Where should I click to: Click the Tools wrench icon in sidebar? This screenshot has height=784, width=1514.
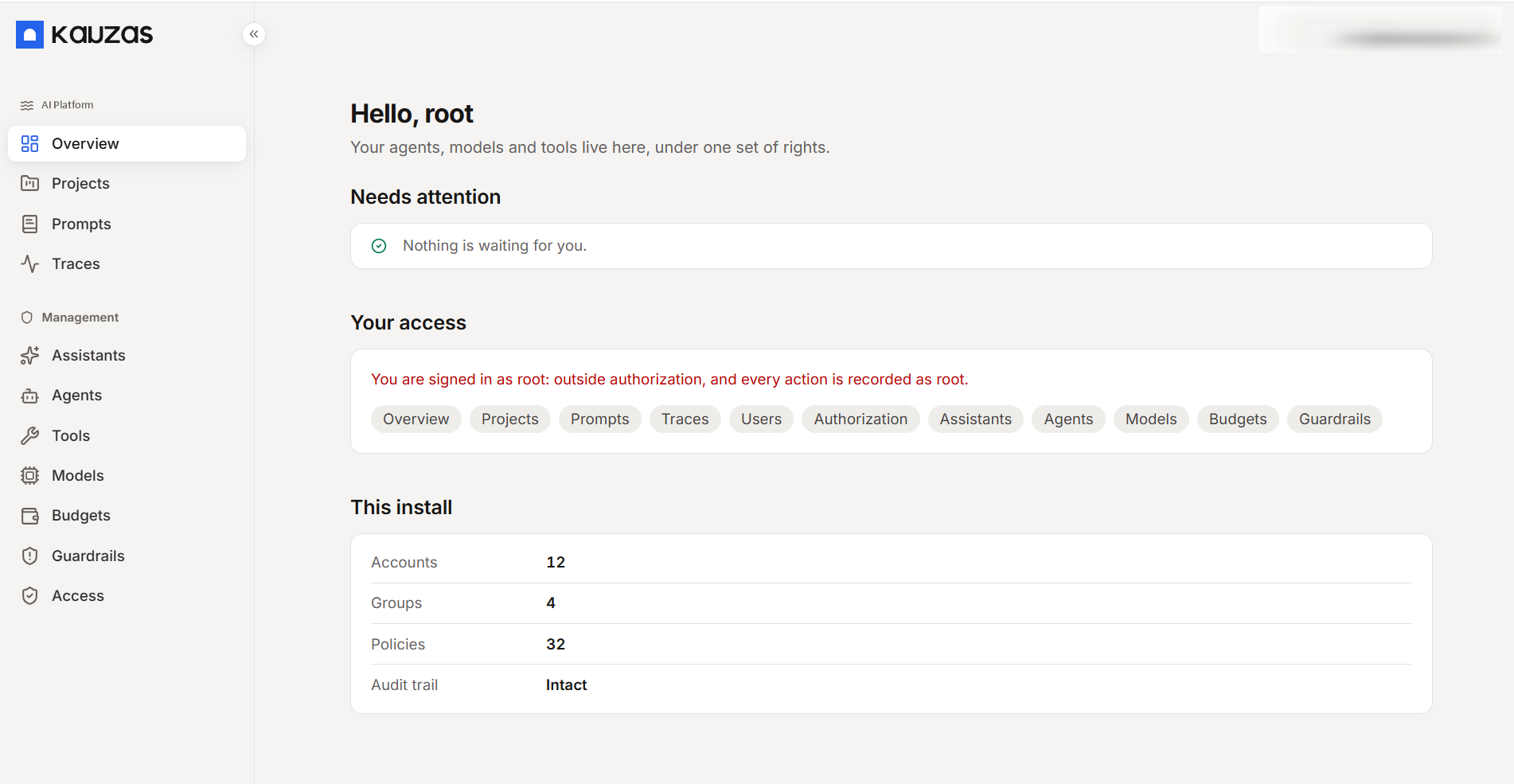click(29, 435)
